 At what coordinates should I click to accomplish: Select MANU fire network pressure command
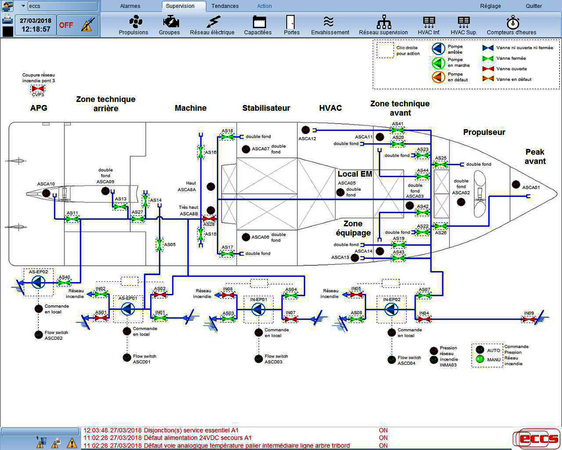click(x=480, y=359)
